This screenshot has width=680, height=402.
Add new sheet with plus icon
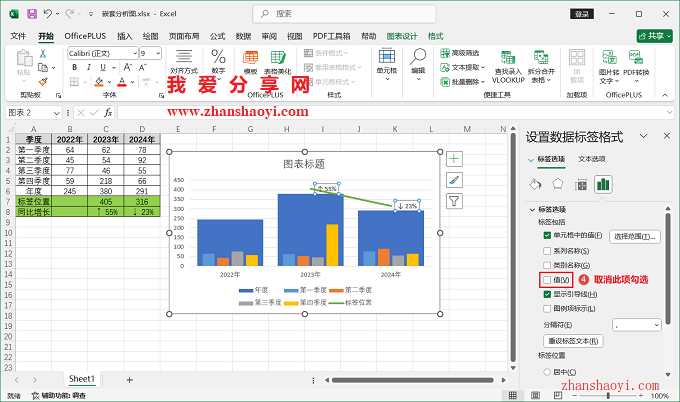129,380
